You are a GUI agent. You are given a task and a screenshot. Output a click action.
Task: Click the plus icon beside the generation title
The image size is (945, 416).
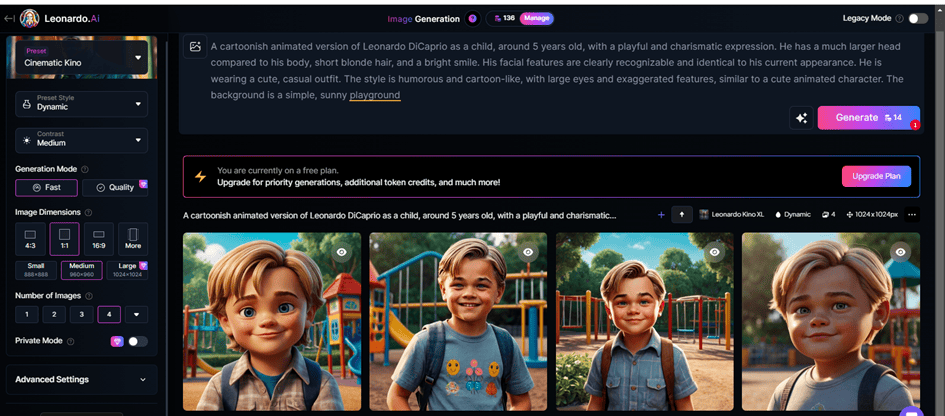(661, 214)
